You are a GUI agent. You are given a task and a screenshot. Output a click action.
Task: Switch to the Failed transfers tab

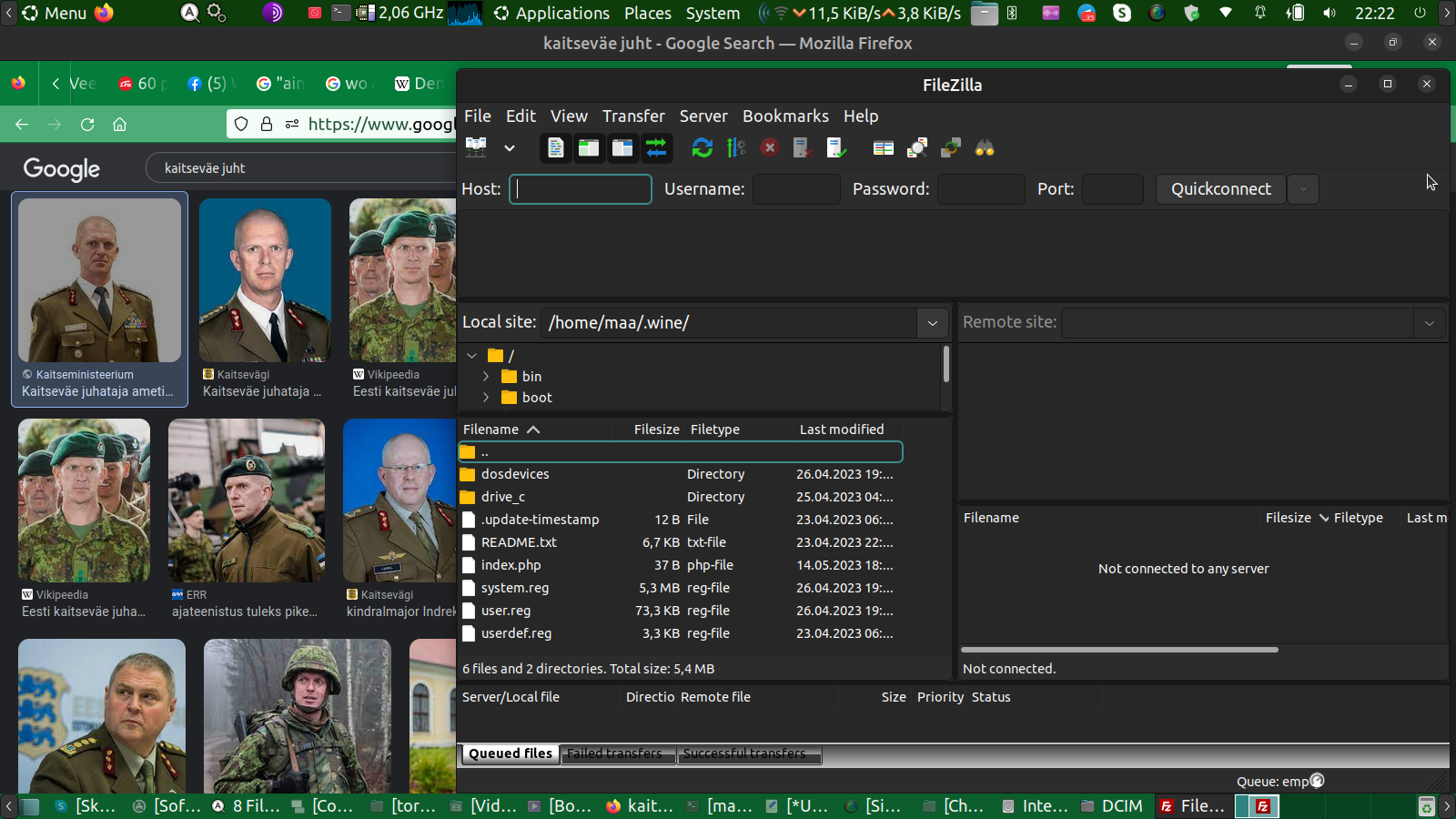click(x=614, y=753)
